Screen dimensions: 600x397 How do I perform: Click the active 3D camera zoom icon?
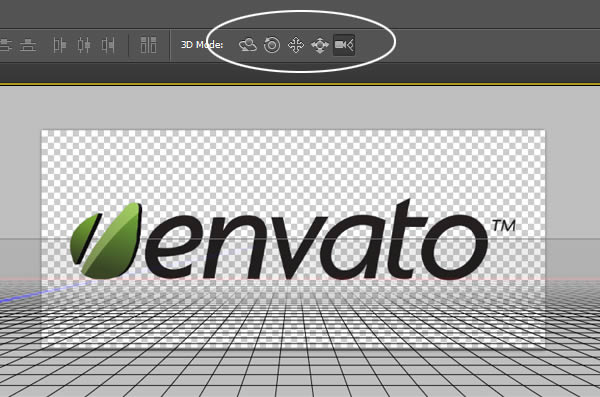344,45
